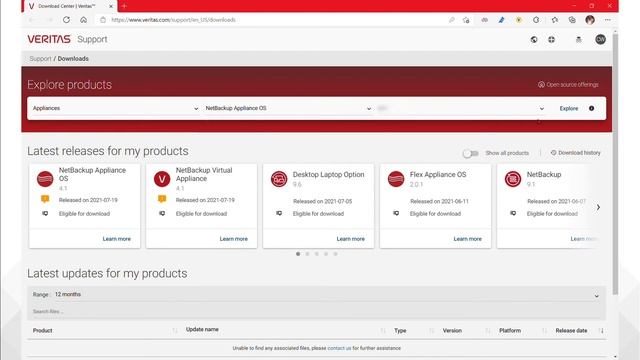Open the Veritas user account avatar

[600, 39]
